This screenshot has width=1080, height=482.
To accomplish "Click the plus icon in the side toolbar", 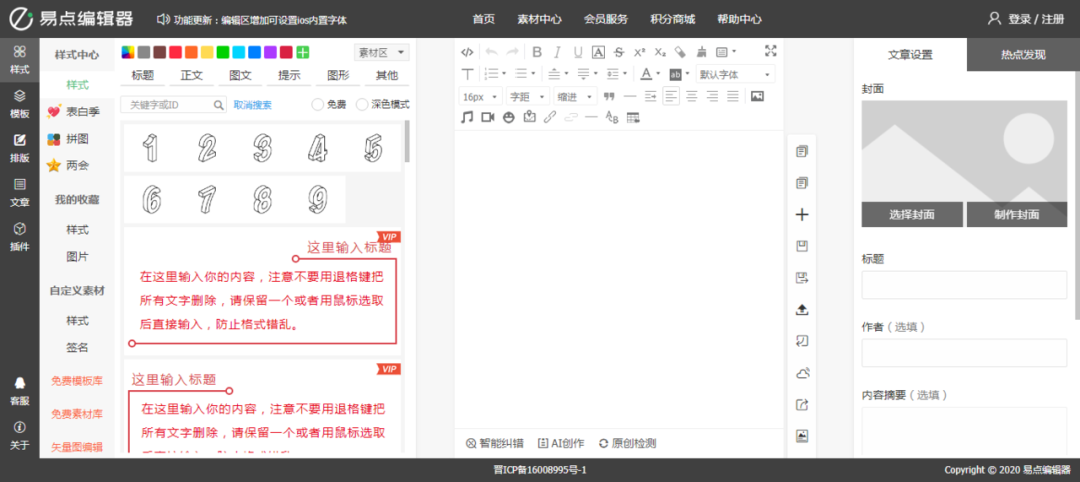I will 801,215.
